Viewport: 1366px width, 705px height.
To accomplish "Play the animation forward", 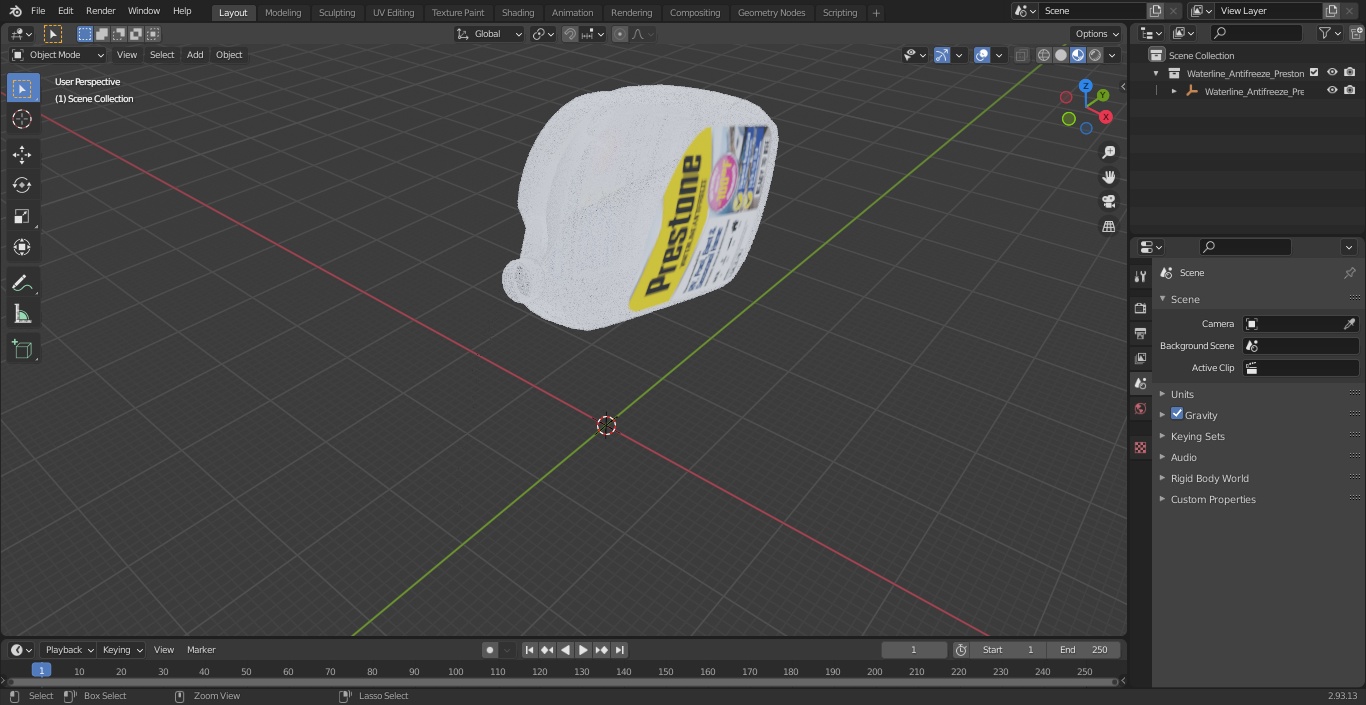I will (583, 650).
